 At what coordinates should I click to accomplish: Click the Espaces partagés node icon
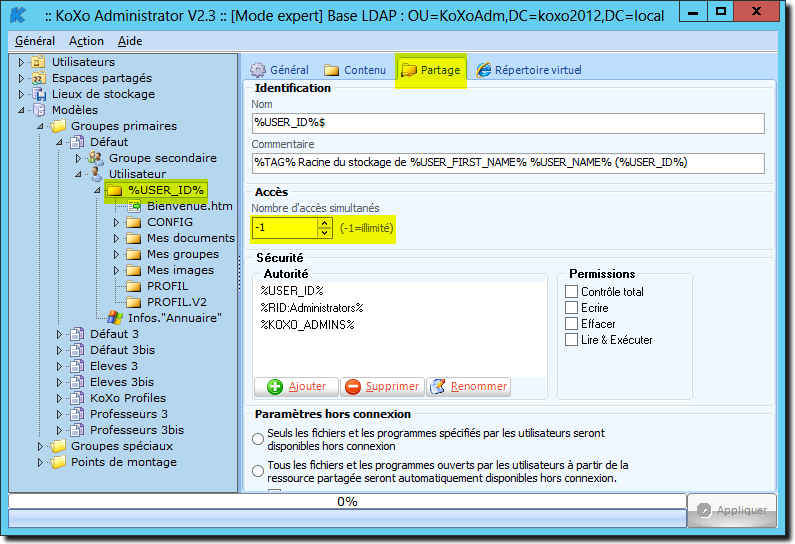(38, 78)
